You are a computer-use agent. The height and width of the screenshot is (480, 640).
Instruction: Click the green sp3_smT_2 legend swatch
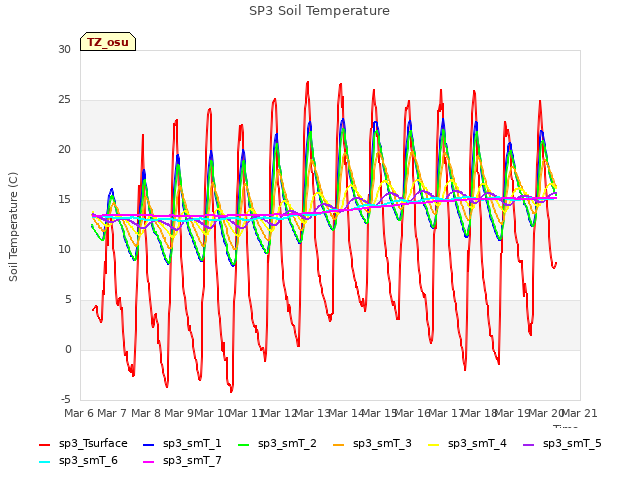pos(244,444)
